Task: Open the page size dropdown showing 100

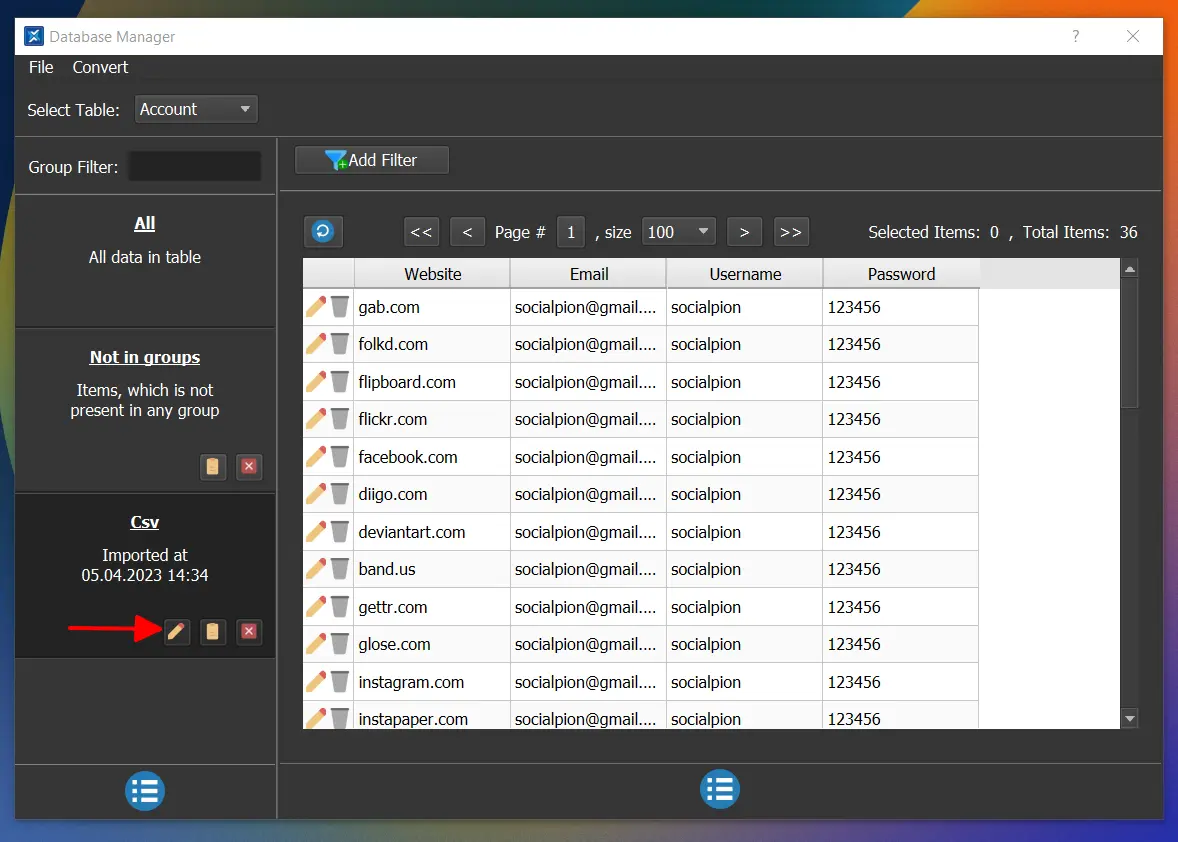Action: [x=678, y=232]
